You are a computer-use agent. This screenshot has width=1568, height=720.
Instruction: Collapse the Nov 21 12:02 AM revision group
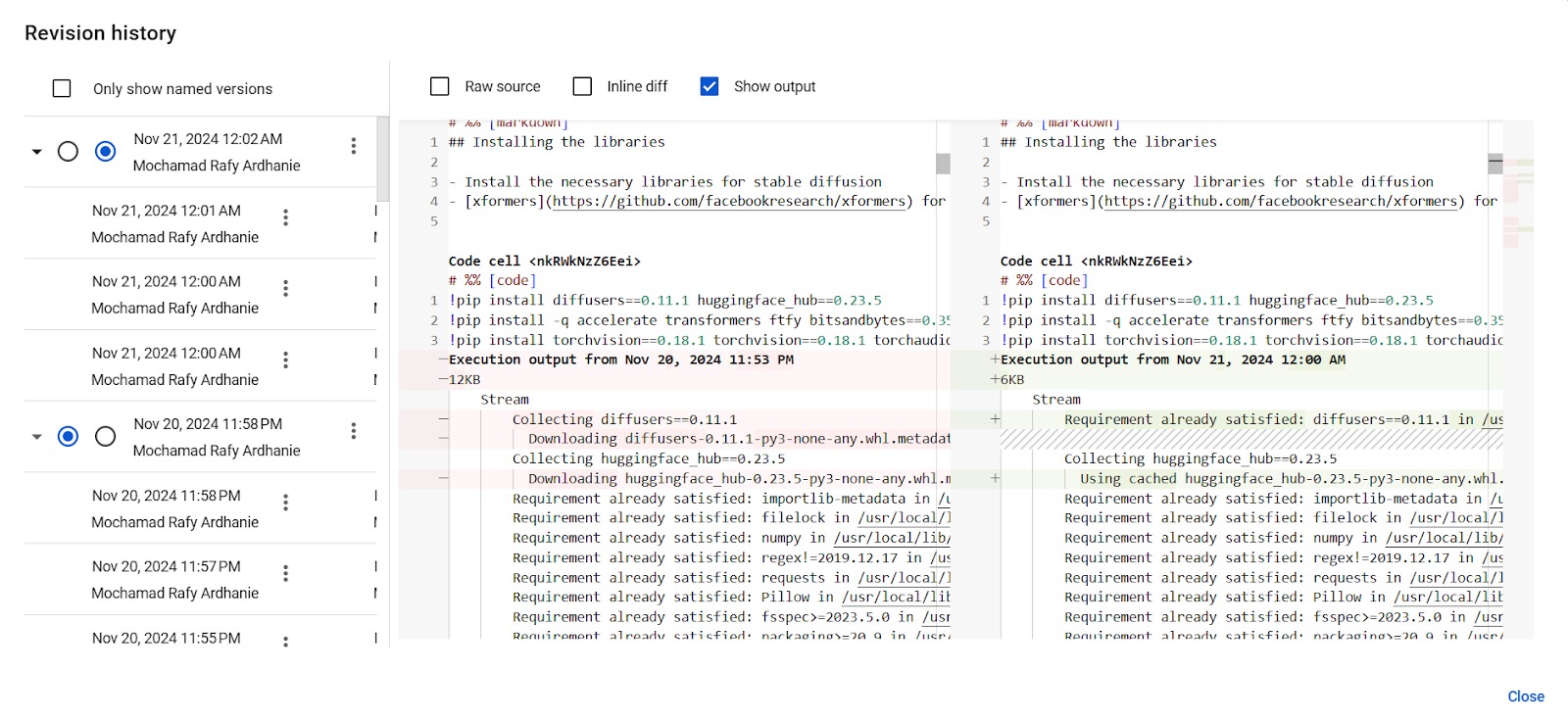tap(37, 152)
